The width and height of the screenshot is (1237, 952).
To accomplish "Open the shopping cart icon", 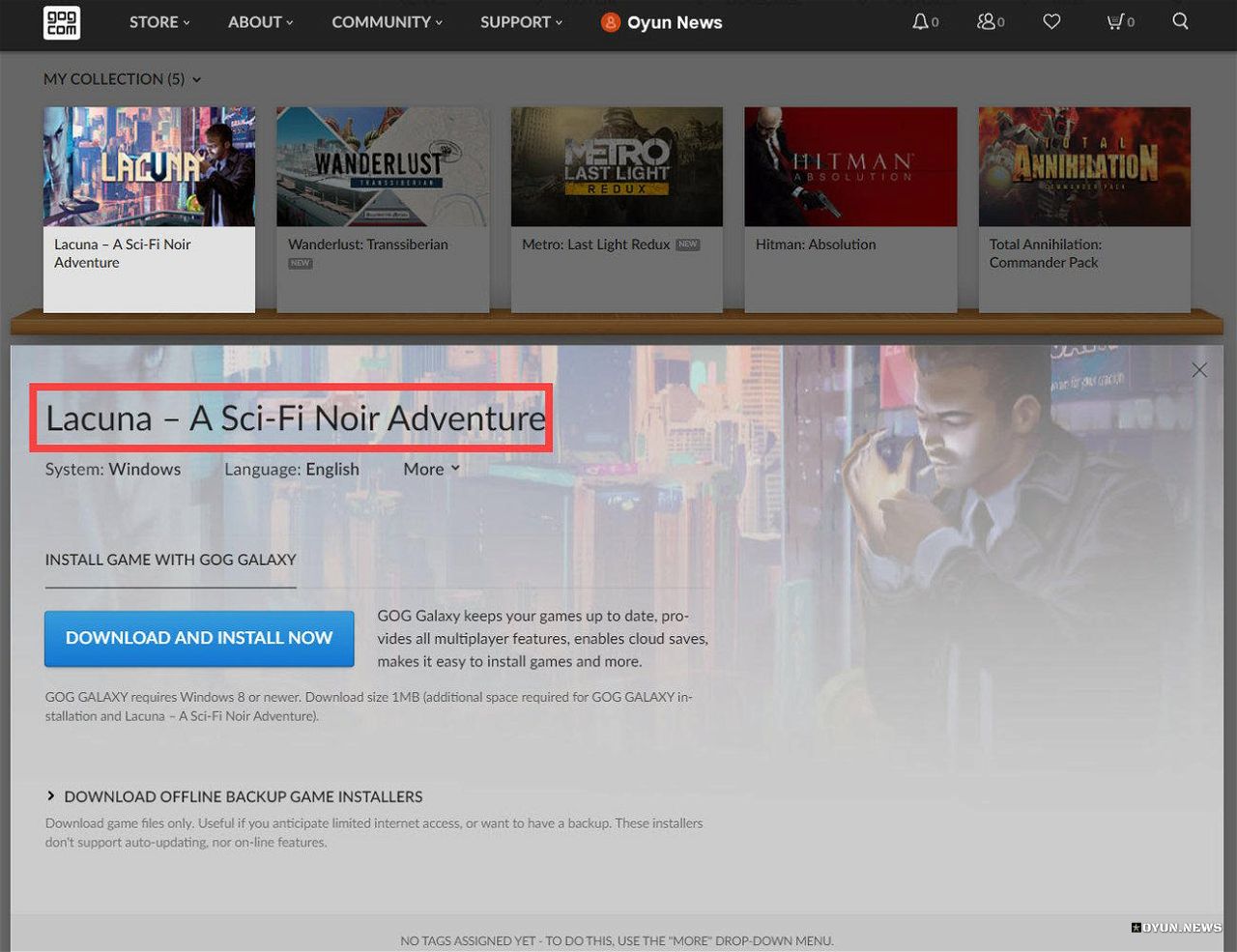I will tap(1115, 21).
